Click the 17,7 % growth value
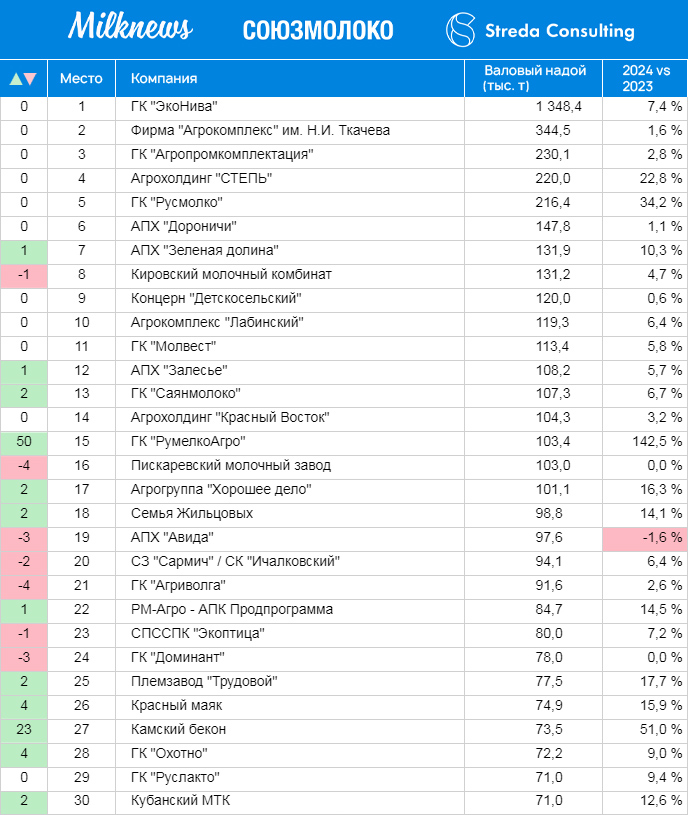This screenshot has height=815, width=688. click(660, 681)
